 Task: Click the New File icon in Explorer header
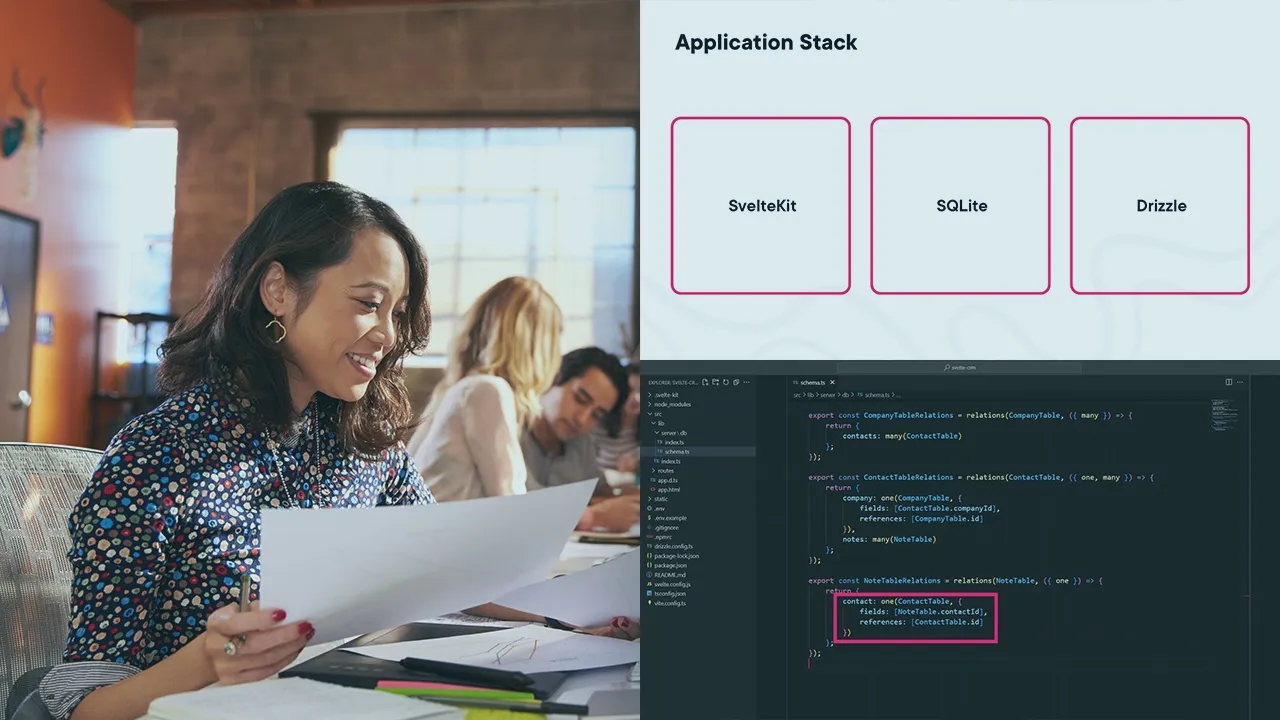705,382
